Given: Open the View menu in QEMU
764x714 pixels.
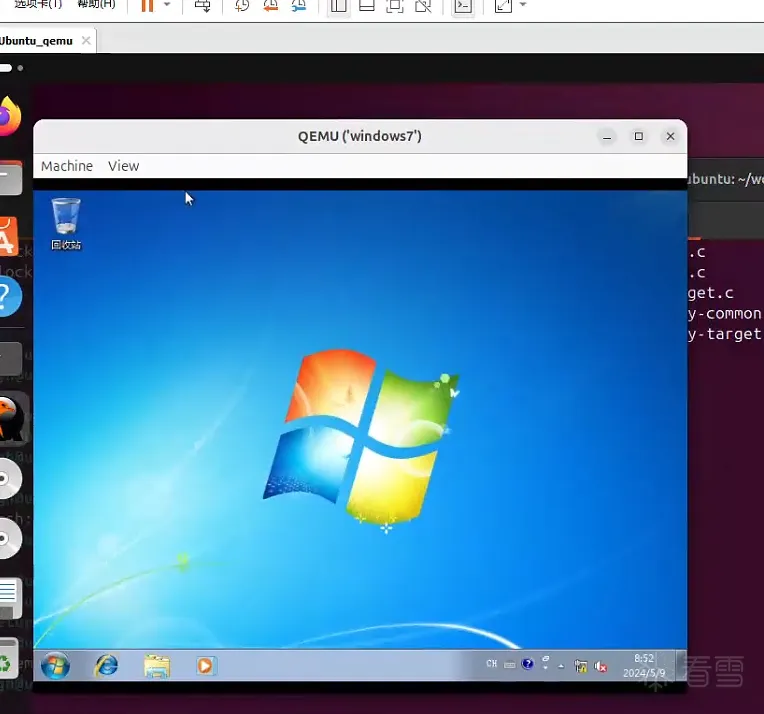Looking at the screenshot, I should (x=123, y=166).
